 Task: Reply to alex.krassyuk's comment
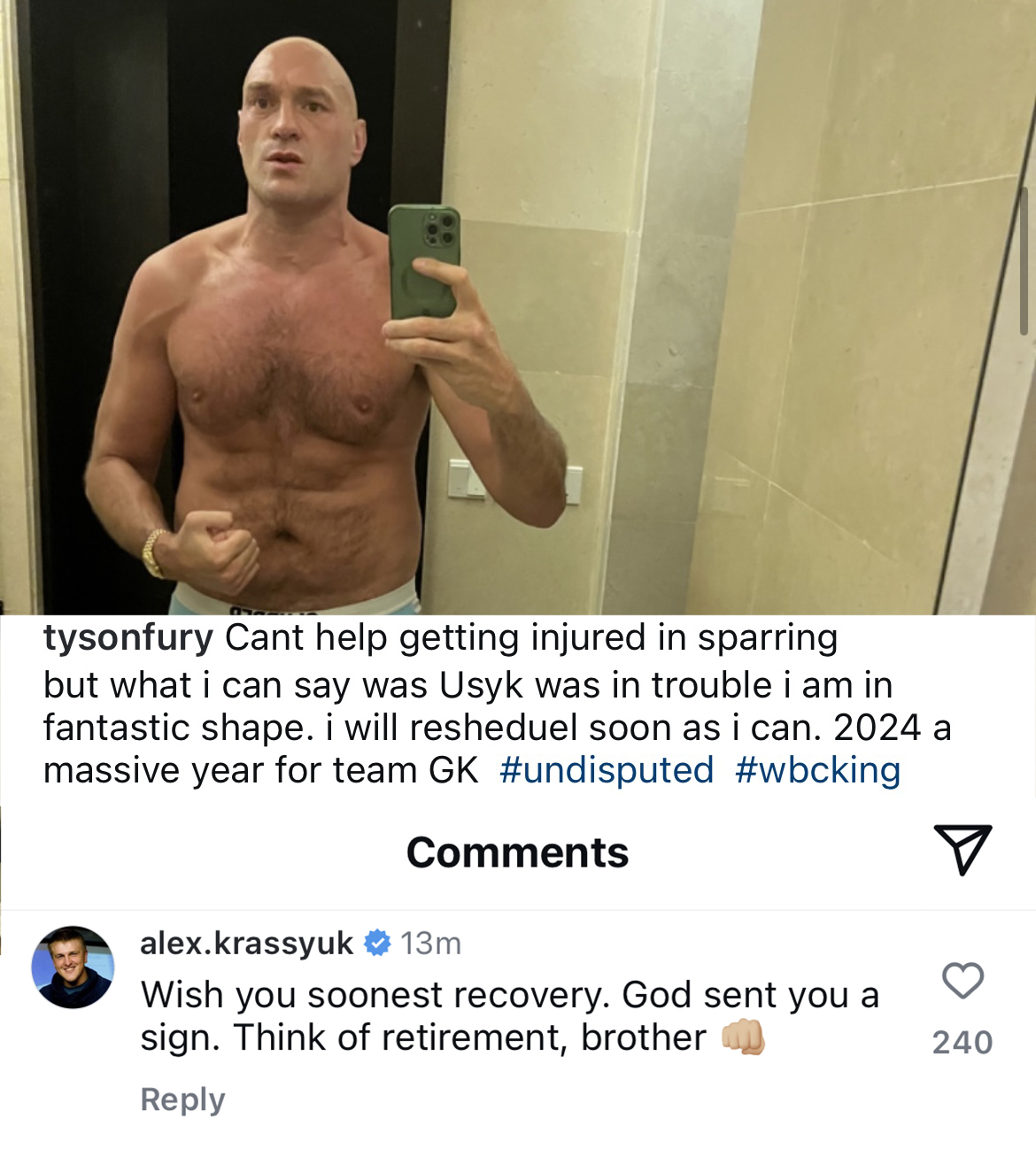[182, 1099]
